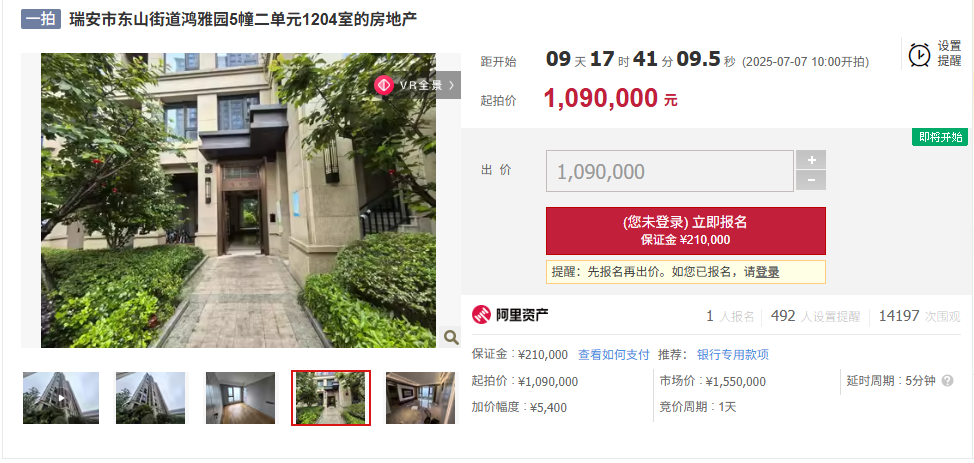Select the empty room wooden floor thumbnail
Screen dimensions: 974x463
coord(240,398)
